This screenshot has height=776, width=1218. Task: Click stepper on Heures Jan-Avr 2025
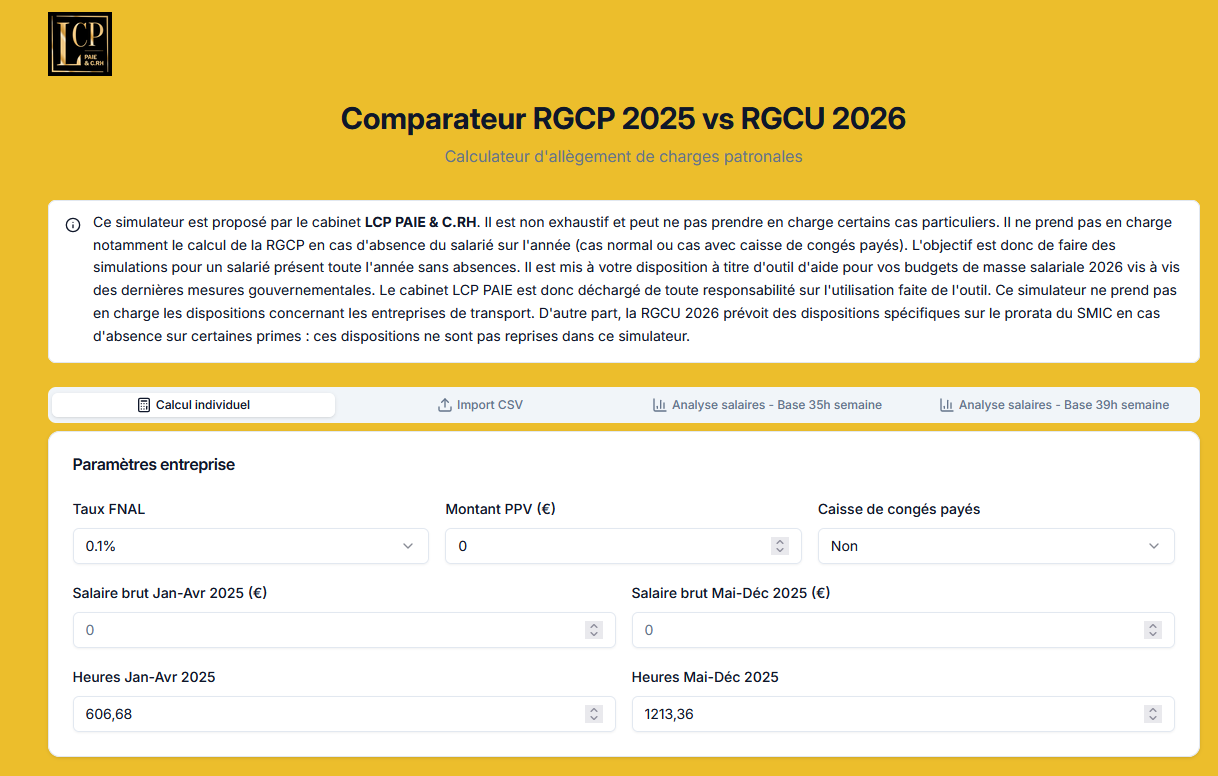tap(594, 714)
